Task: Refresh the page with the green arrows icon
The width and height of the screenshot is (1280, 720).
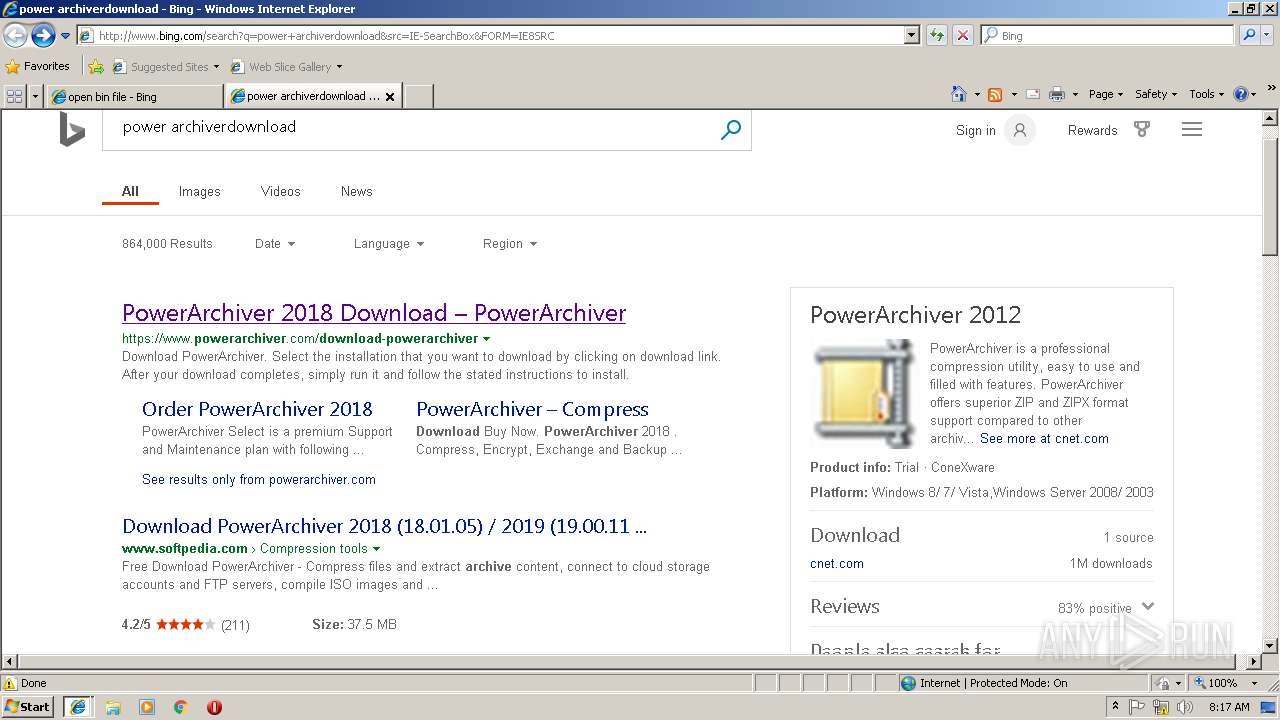Action: point(937,35)
